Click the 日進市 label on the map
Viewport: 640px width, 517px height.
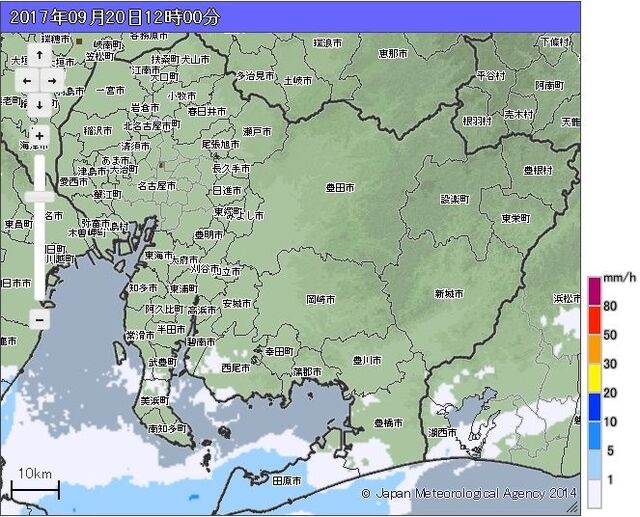227,190
